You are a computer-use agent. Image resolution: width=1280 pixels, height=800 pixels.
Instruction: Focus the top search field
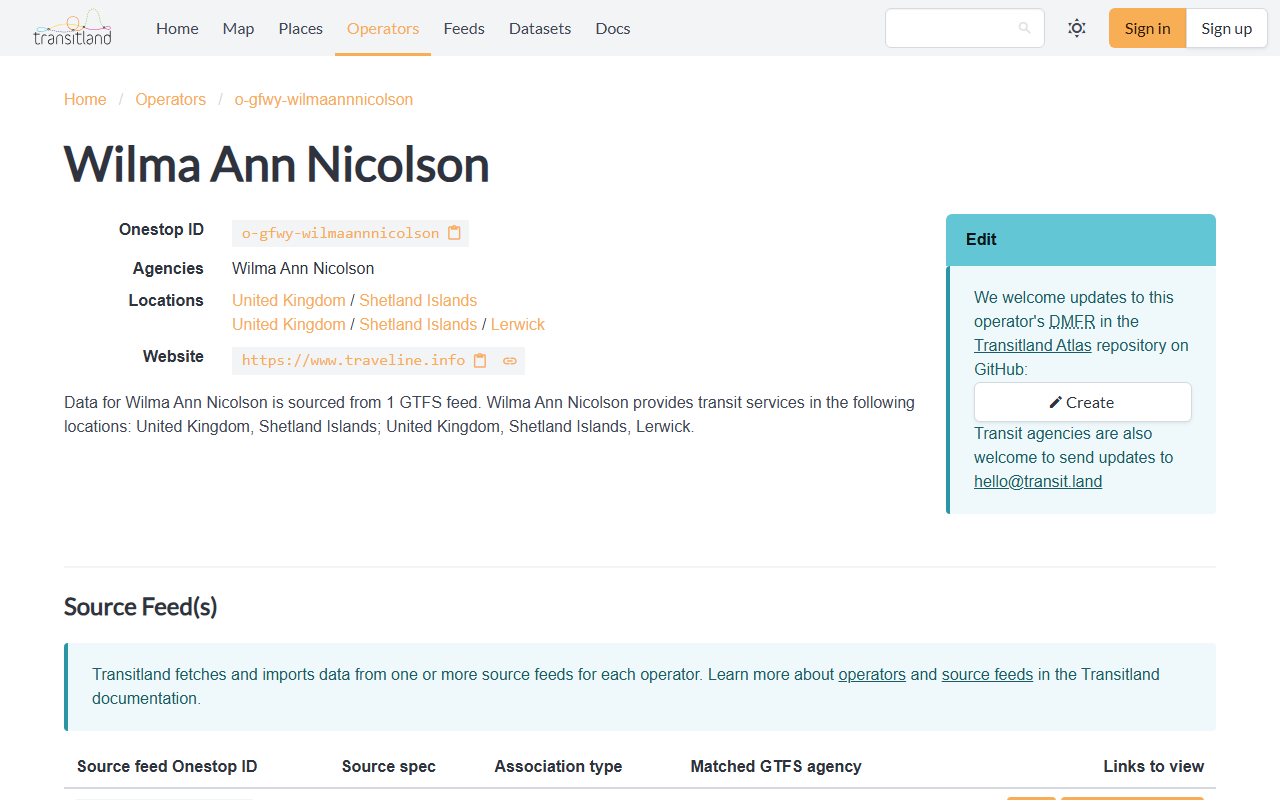click(x=964, y=28)
